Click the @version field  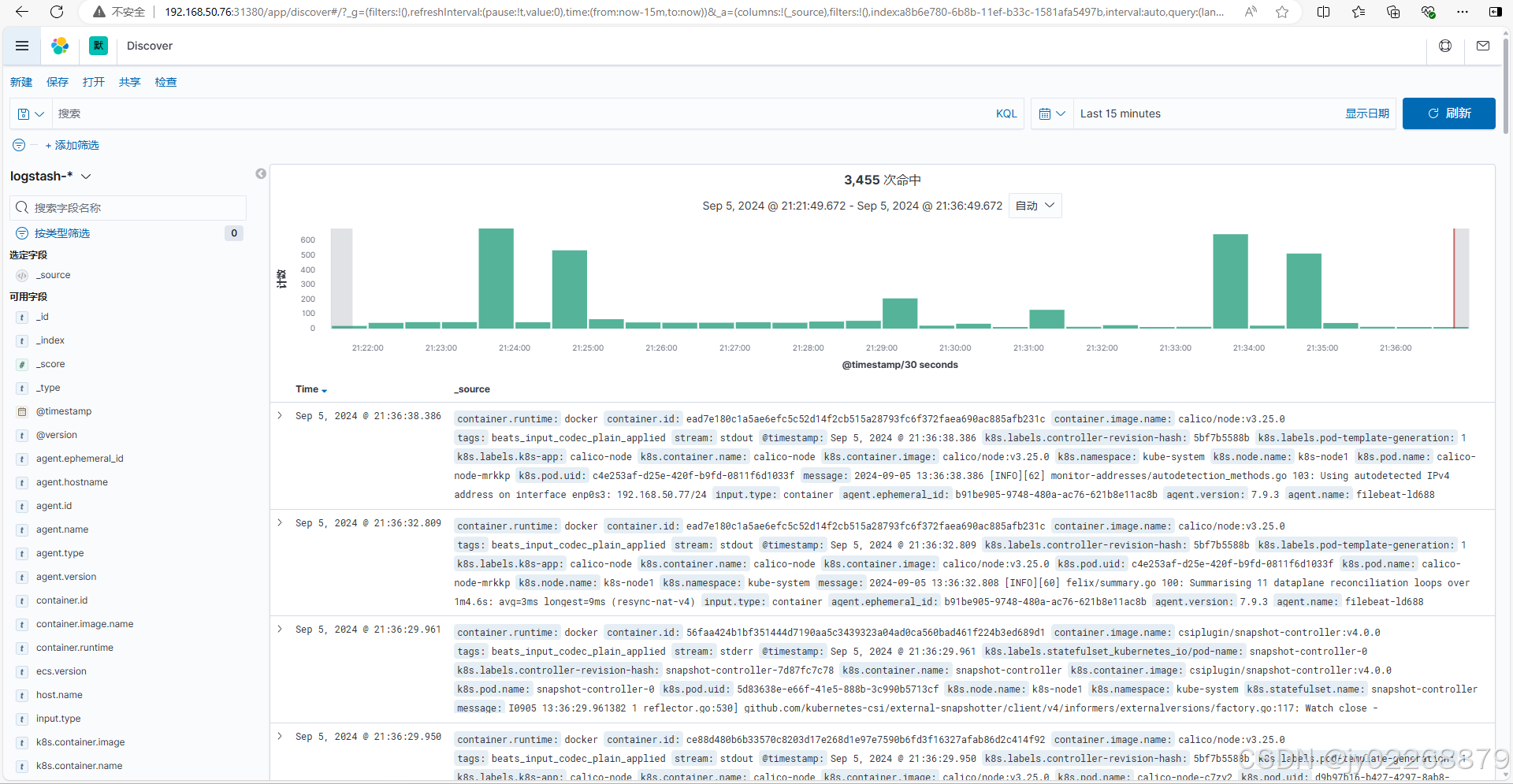click(57, 435)
